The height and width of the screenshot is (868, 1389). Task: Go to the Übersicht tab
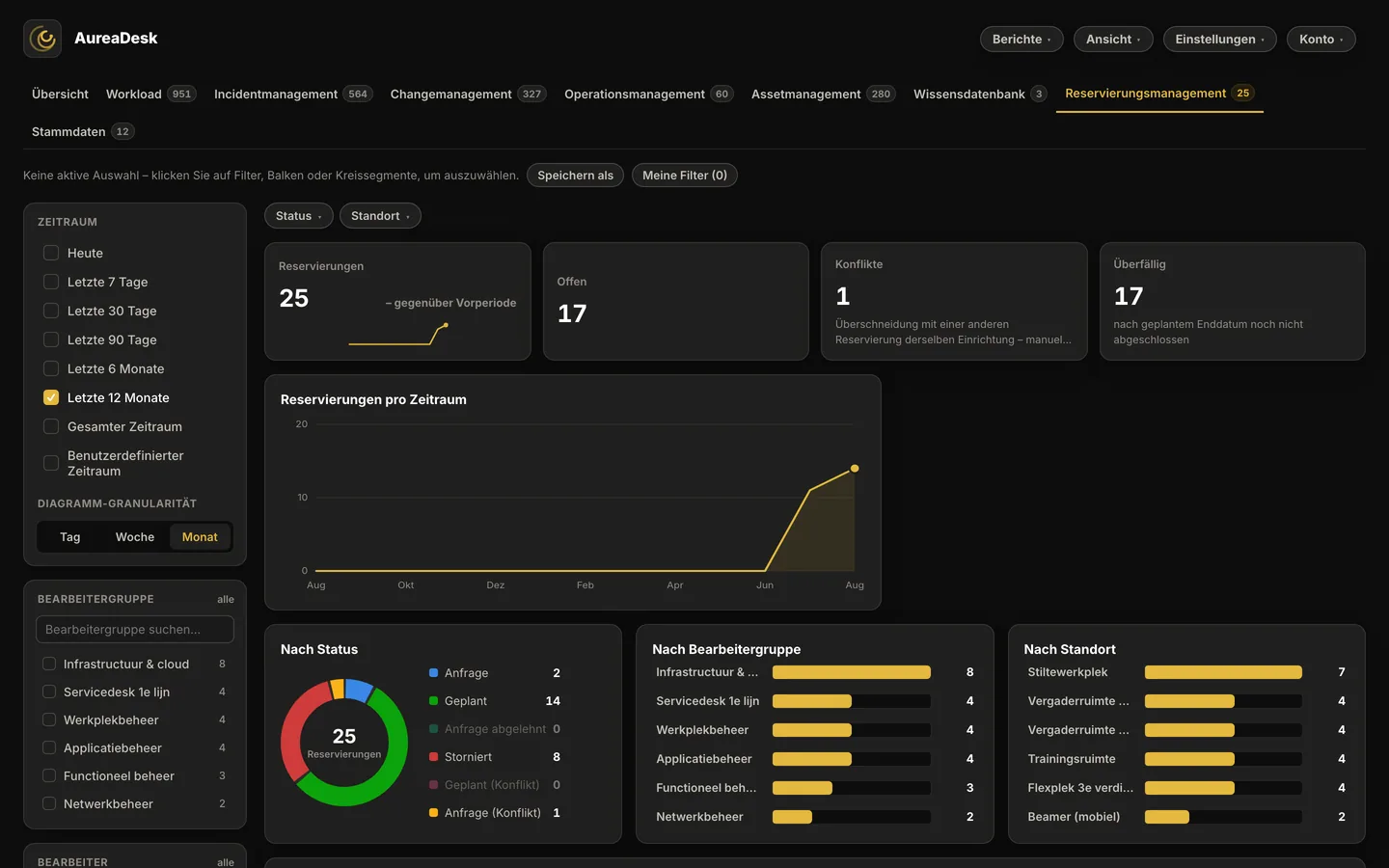tap(60, 94)
